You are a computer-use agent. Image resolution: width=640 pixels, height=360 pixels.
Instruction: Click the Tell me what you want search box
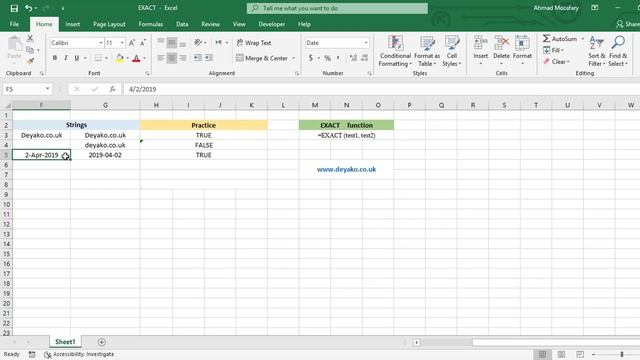pos(337,8)
